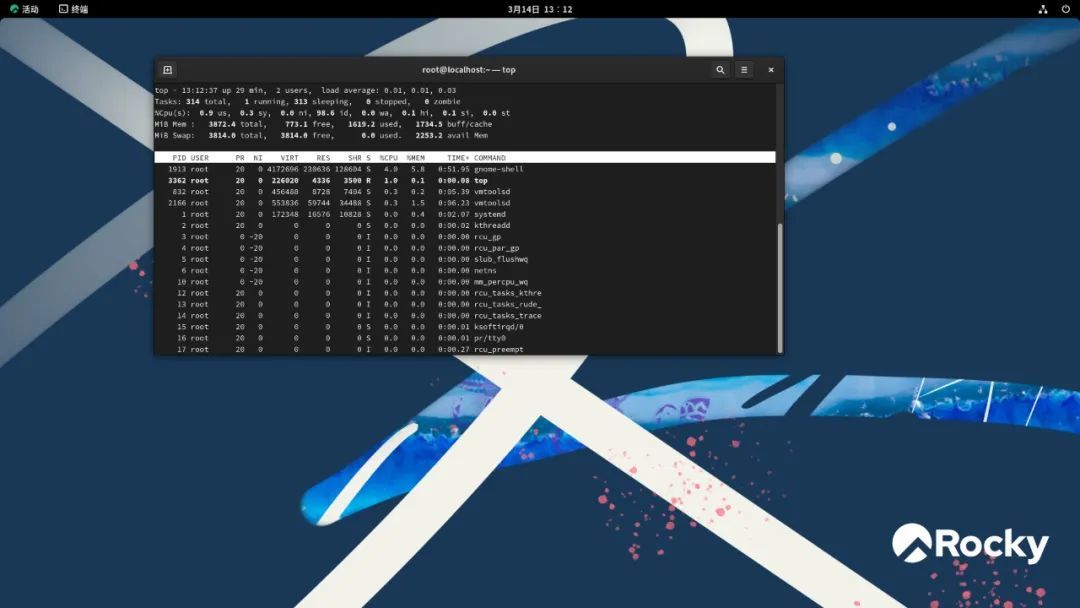This screenshot has height=608, width=1080.
Task: Click the 4172696 VIRT value
Action: tap(283, 169)
